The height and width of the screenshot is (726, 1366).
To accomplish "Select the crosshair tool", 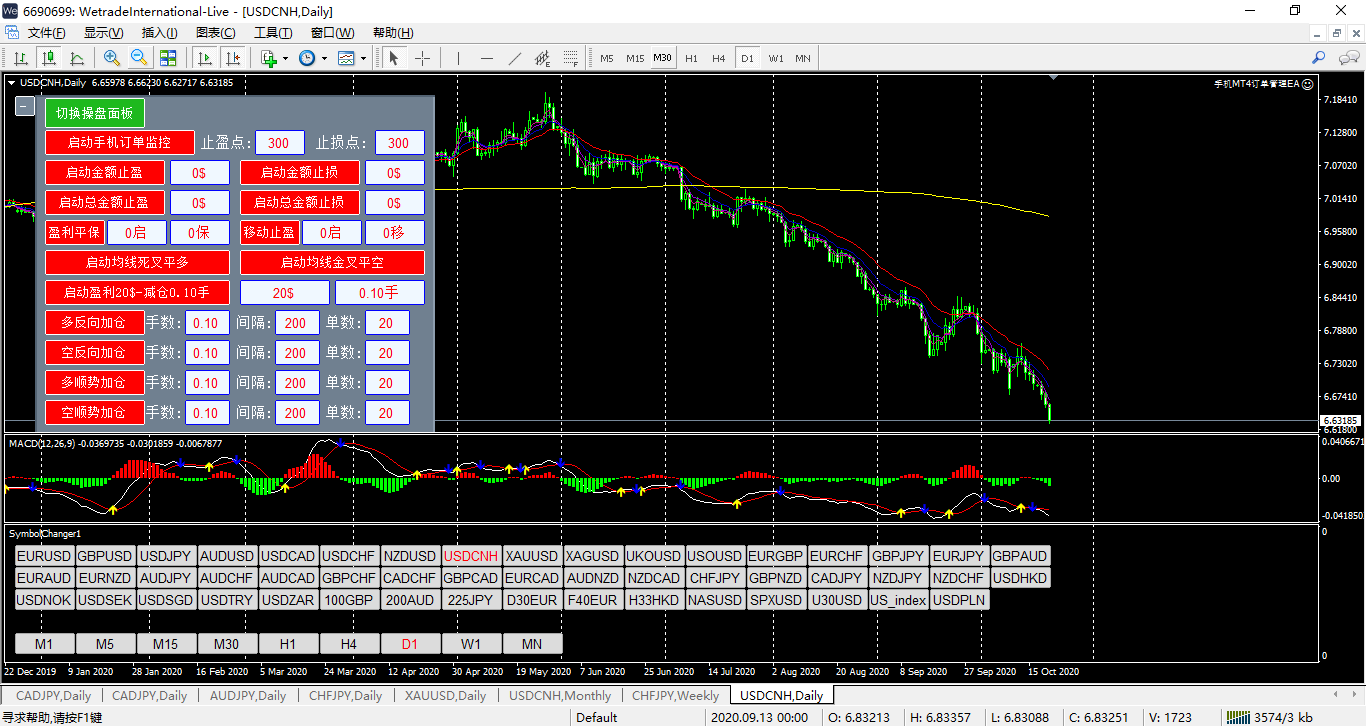I will [x=422, y=58].
